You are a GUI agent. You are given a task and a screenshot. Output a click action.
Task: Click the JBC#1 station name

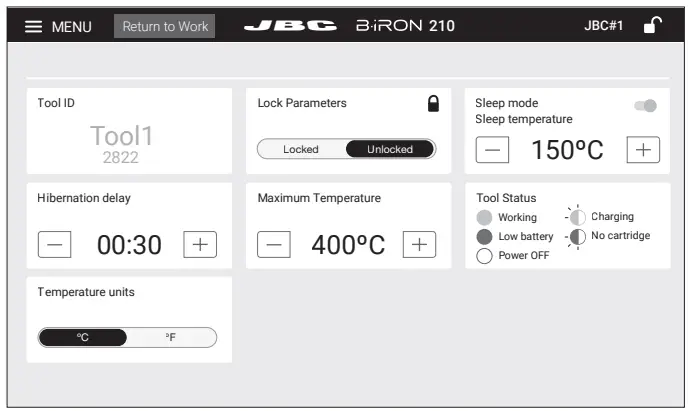click(603, 25)
